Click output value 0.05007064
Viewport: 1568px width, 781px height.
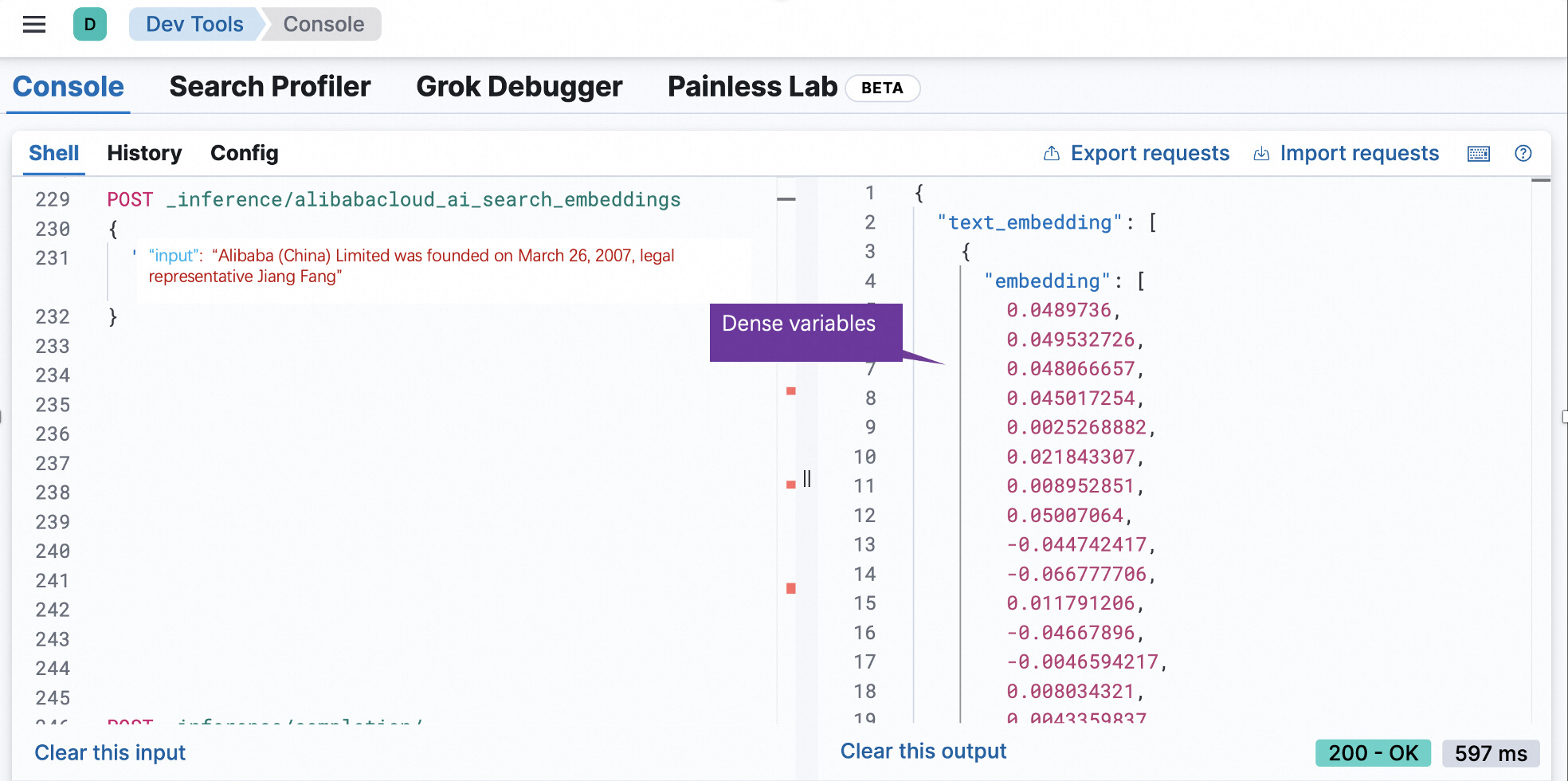[x=1064, y=516]
